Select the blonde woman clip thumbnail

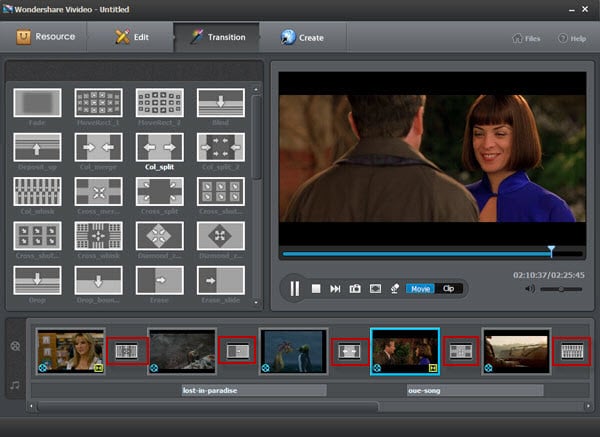[x=70, y=351]
